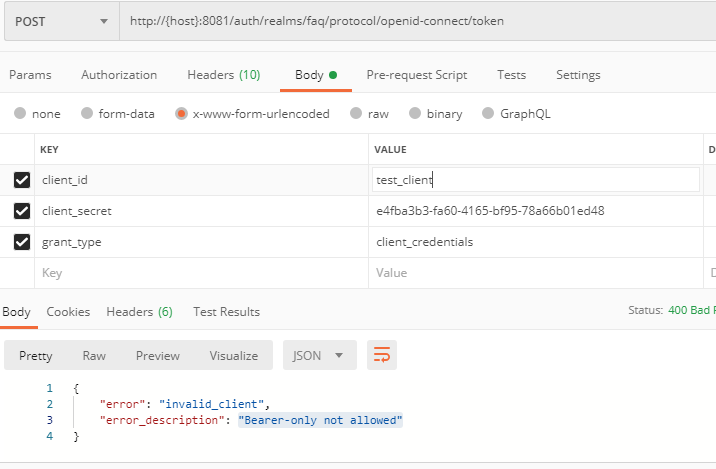Viewport: 716px width, 469px height.
Task: Open the POST method dropdown
Action: point(60,21)
